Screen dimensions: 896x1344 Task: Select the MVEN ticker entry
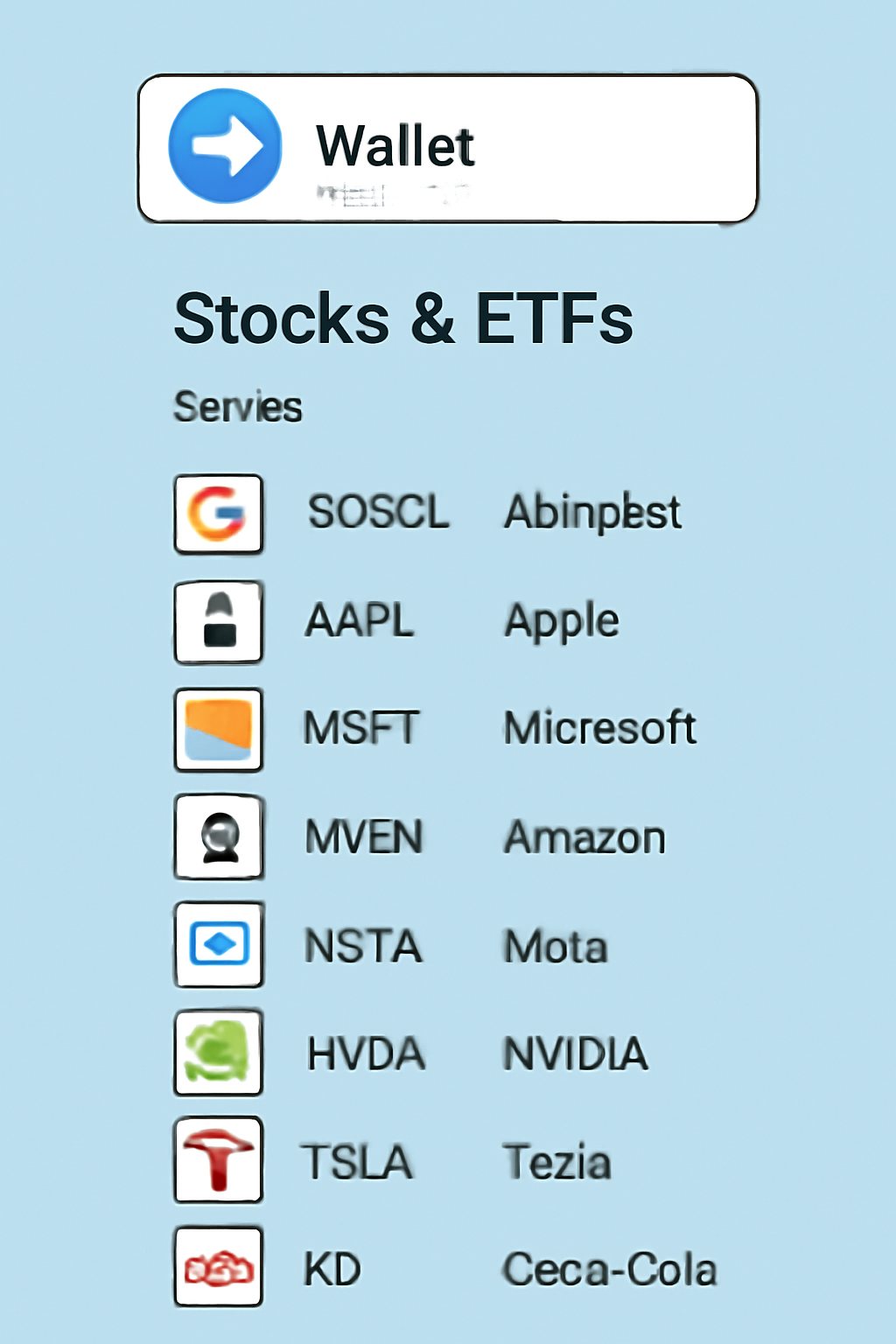(x=364, y=836)
